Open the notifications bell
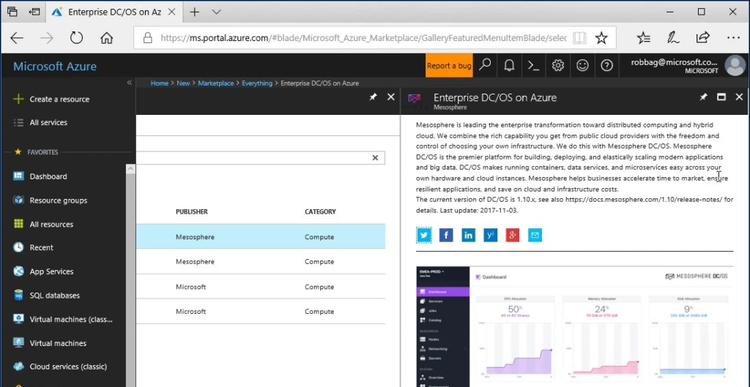This screenshot has width=750, height=387. pos(509,66)
